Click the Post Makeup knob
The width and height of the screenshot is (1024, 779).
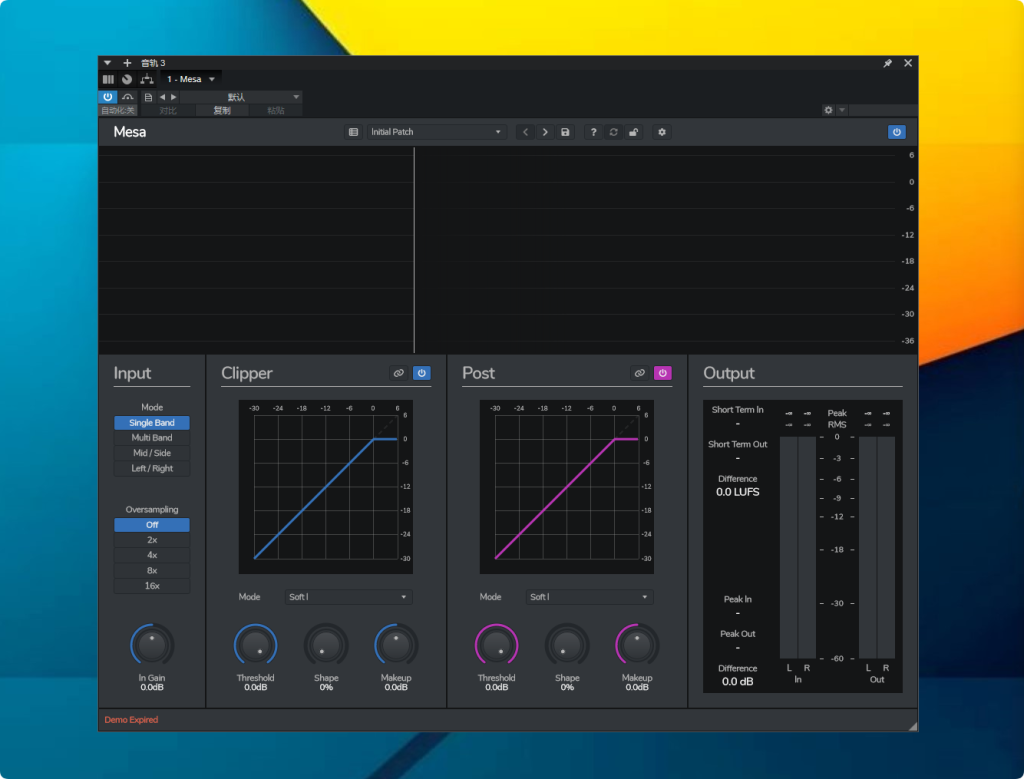(x=637, y=646)
